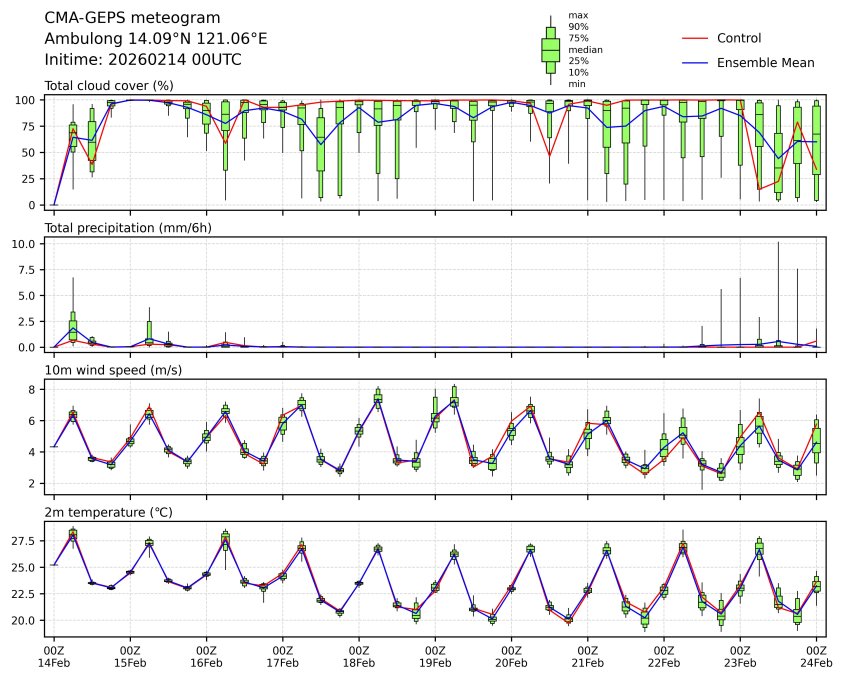Click the 27.5 tick on temperature axis
844x680 pixels.
25,541
